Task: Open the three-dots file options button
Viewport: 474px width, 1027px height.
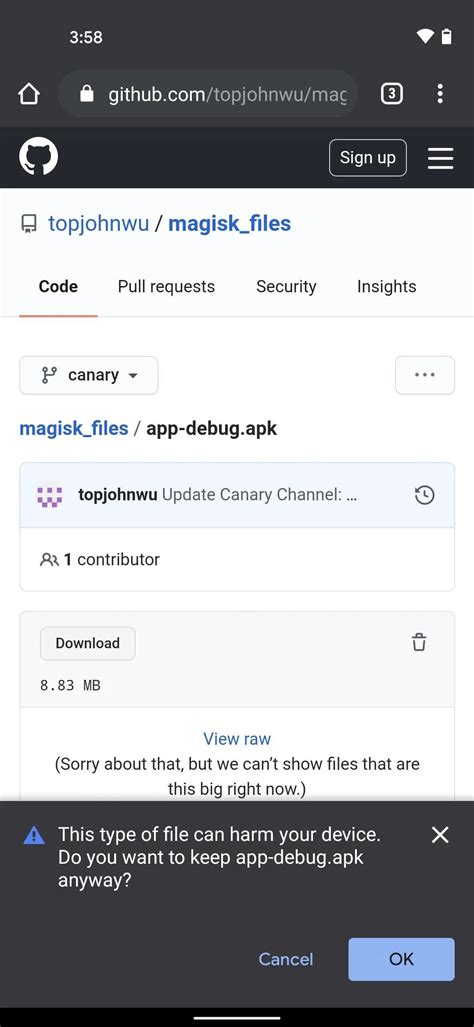Action: point(425,375)
